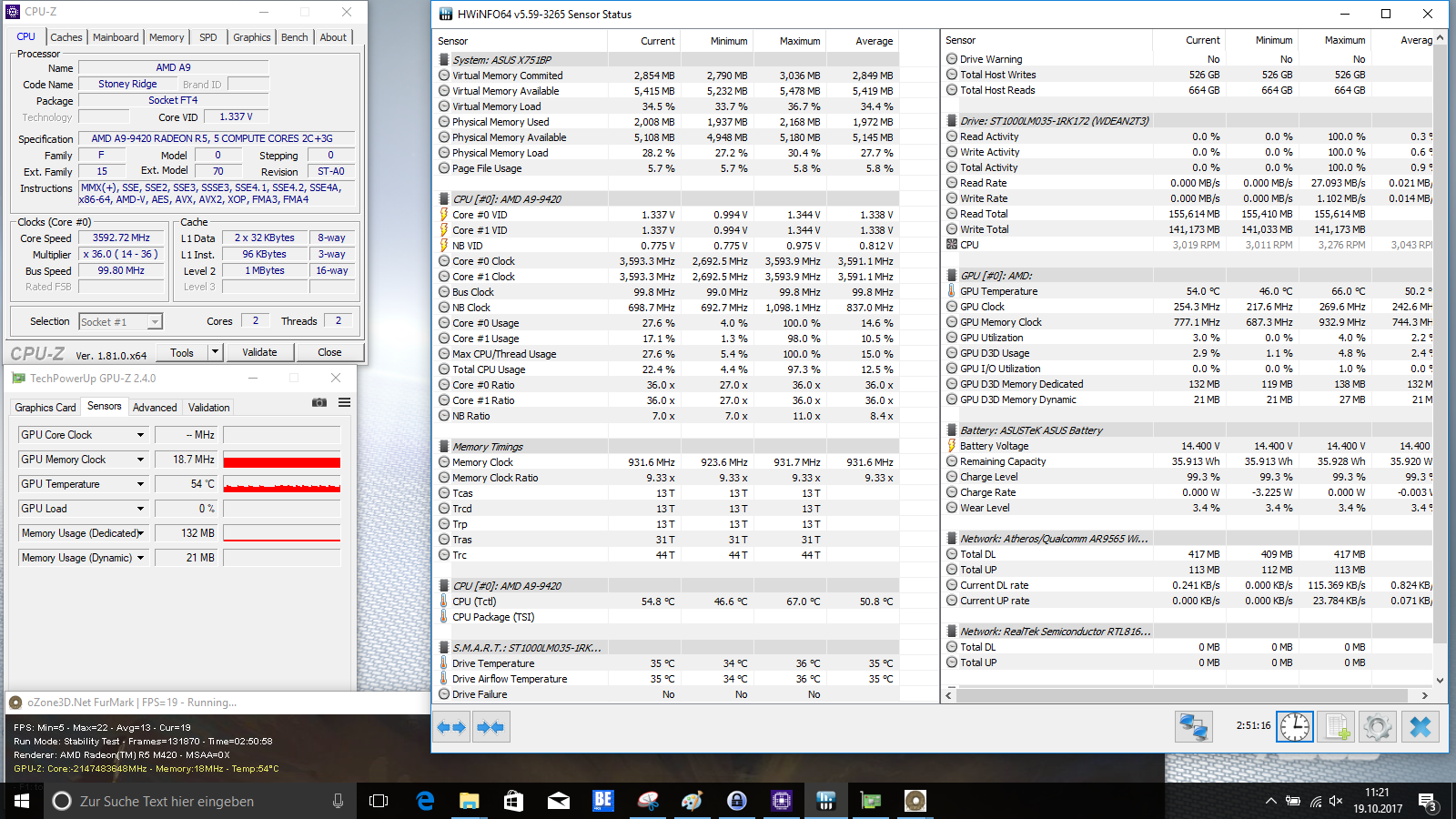1456x819 pixels.
Task: Open Microsoft Store from taskbar
Action: point(513,801)
